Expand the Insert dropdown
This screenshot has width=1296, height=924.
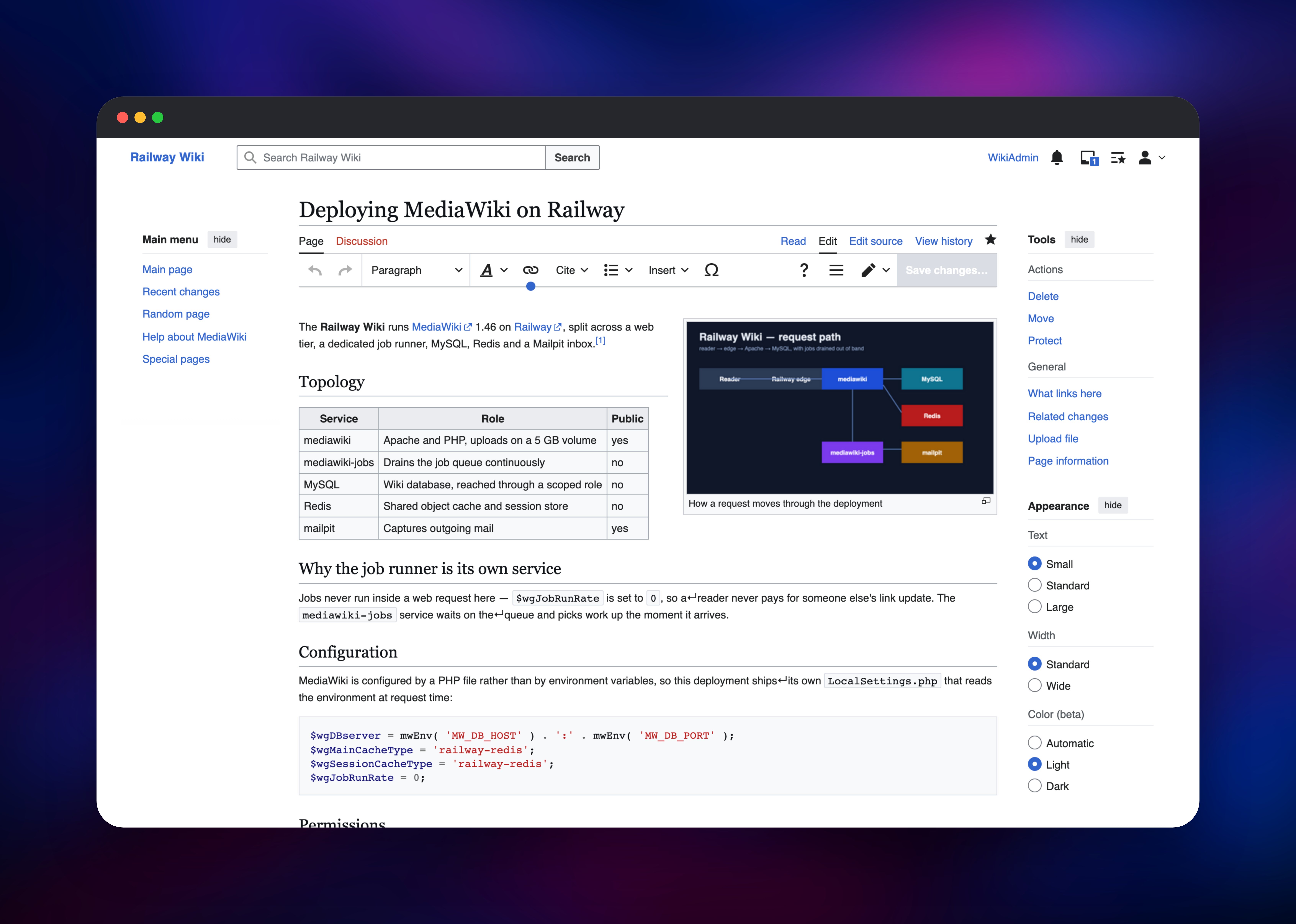point(669,270)
